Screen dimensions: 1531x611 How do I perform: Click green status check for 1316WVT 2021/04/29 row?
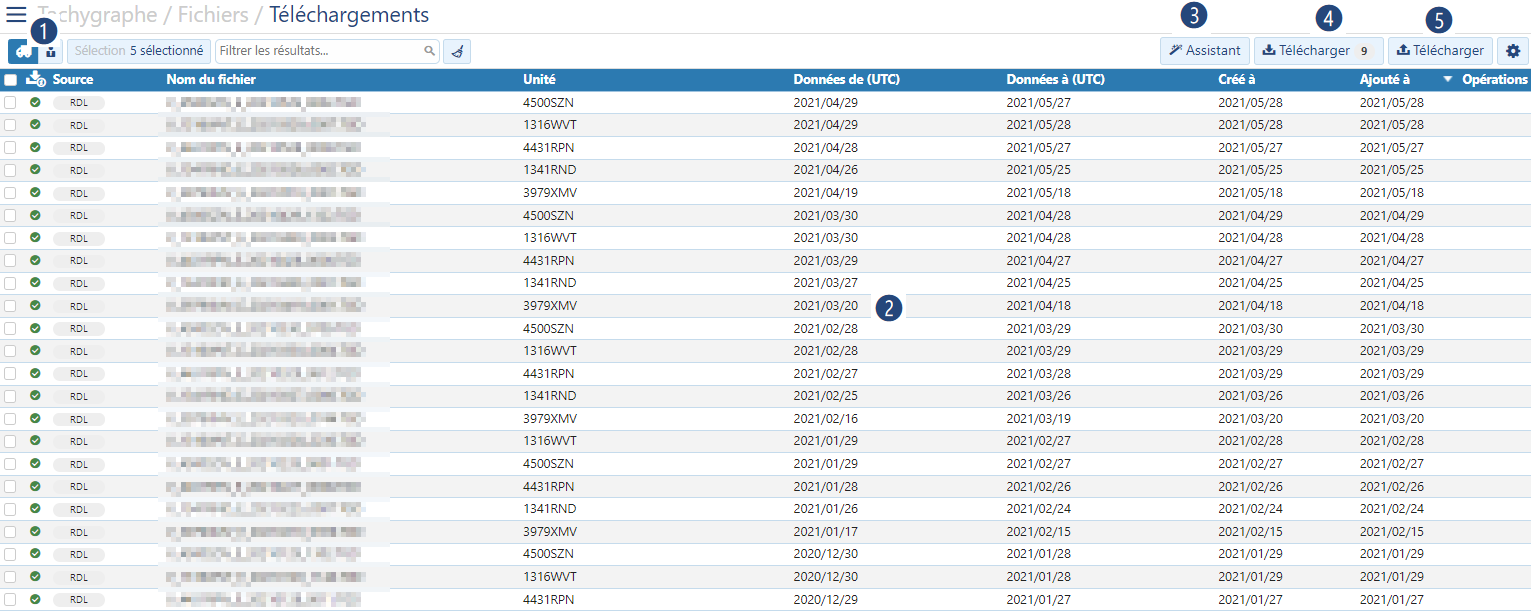click(35, 125)
